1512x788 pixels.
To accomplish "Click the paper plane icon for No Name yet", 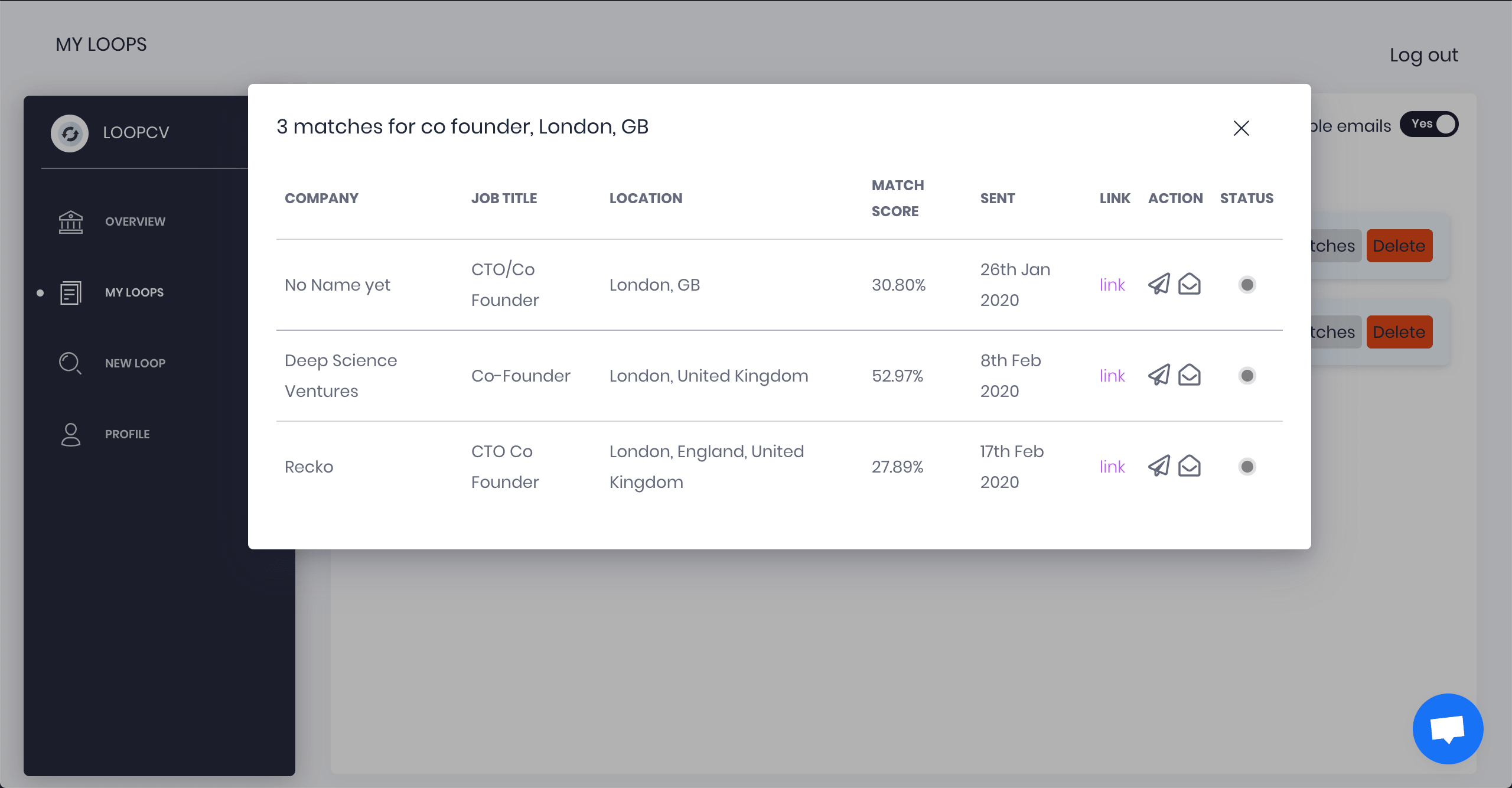I will click(x=1159, y=284).
